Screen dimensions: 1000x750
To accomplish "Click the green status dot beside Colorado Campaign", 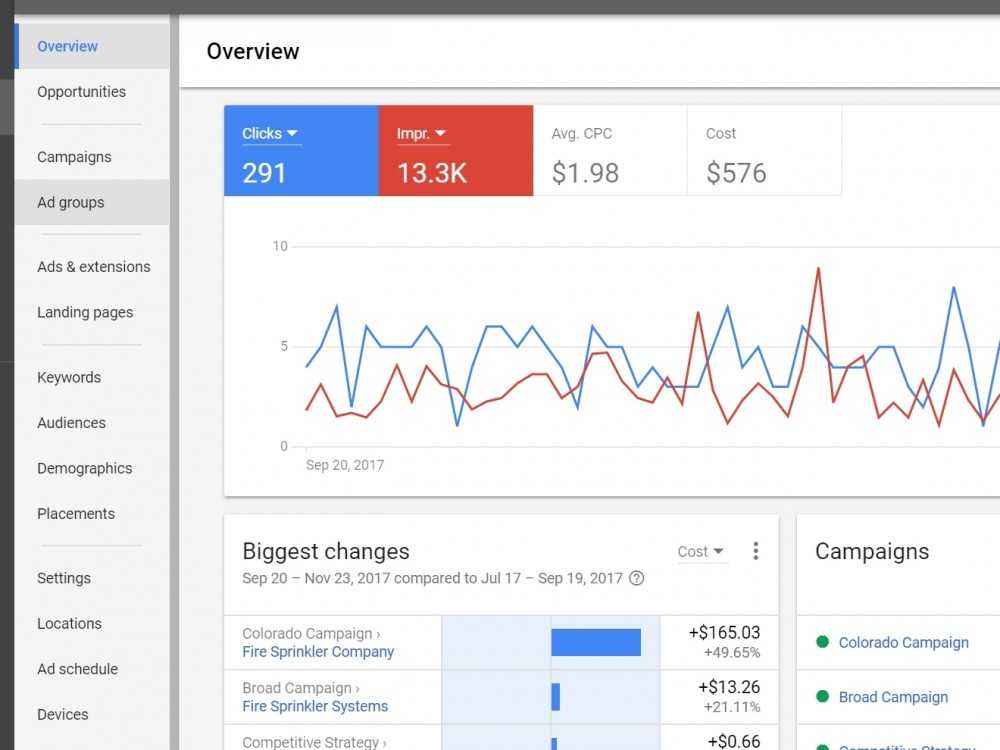I will click(822, 643).
